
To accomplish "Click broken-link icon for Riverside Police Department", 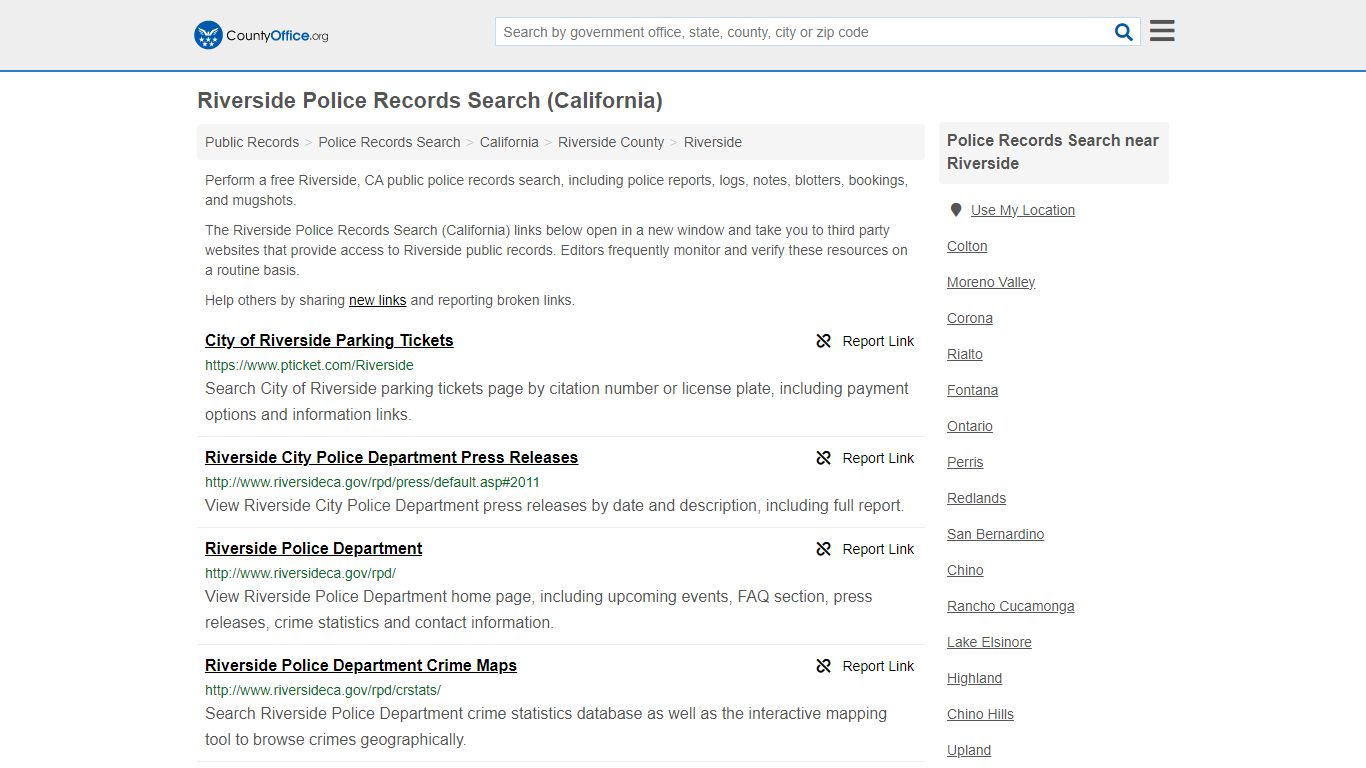I will (x=824, y=549).
